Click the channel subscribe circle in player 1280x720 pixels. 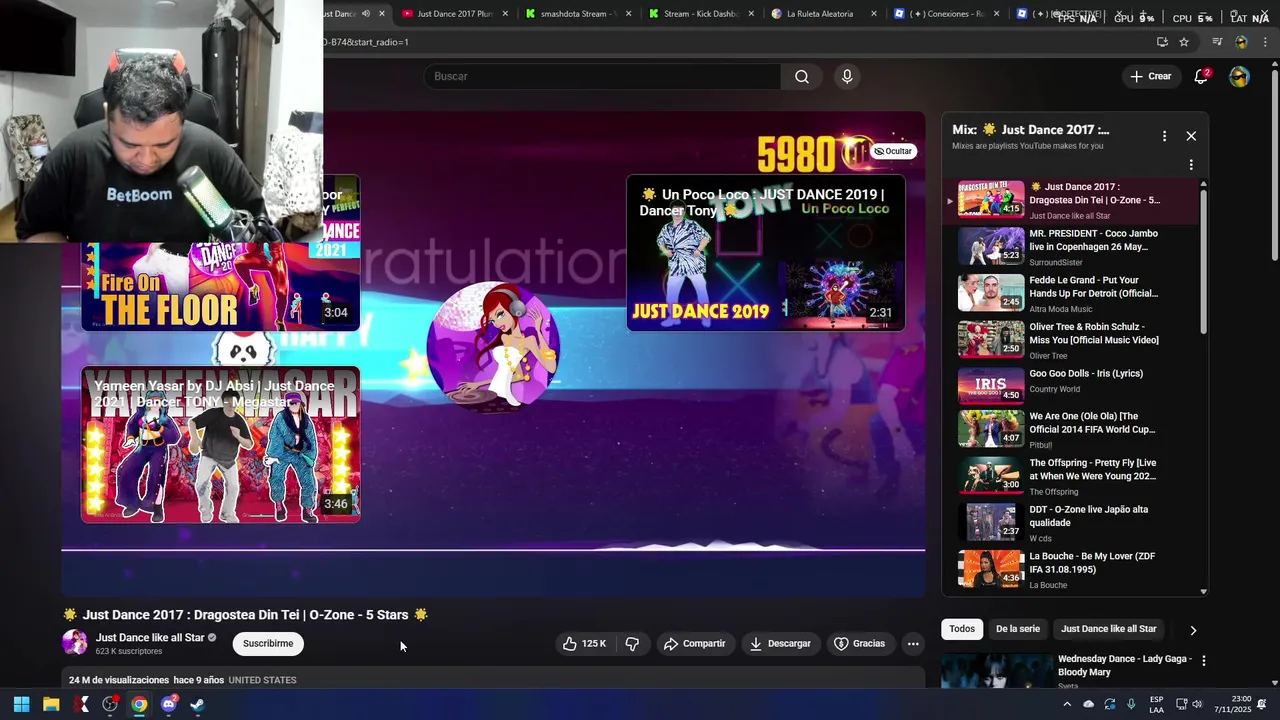tap(493, 345)
